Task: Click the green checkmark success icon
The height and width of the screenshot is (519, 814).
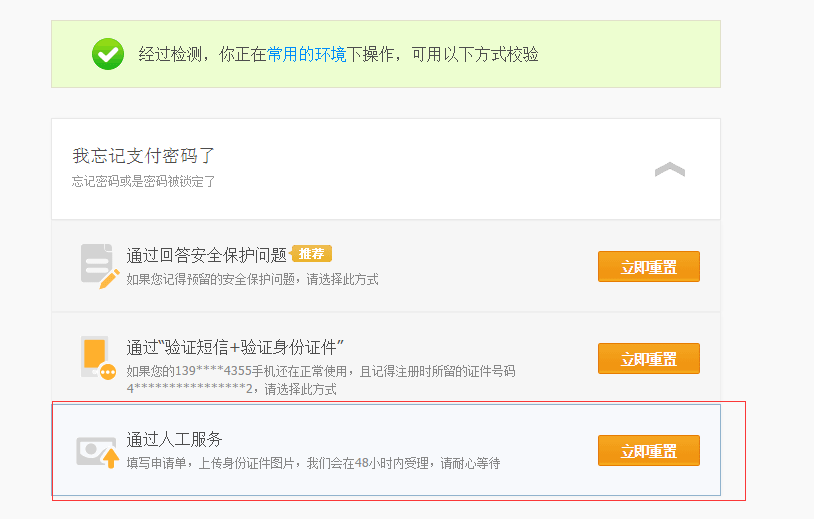Action: [108, 54]
